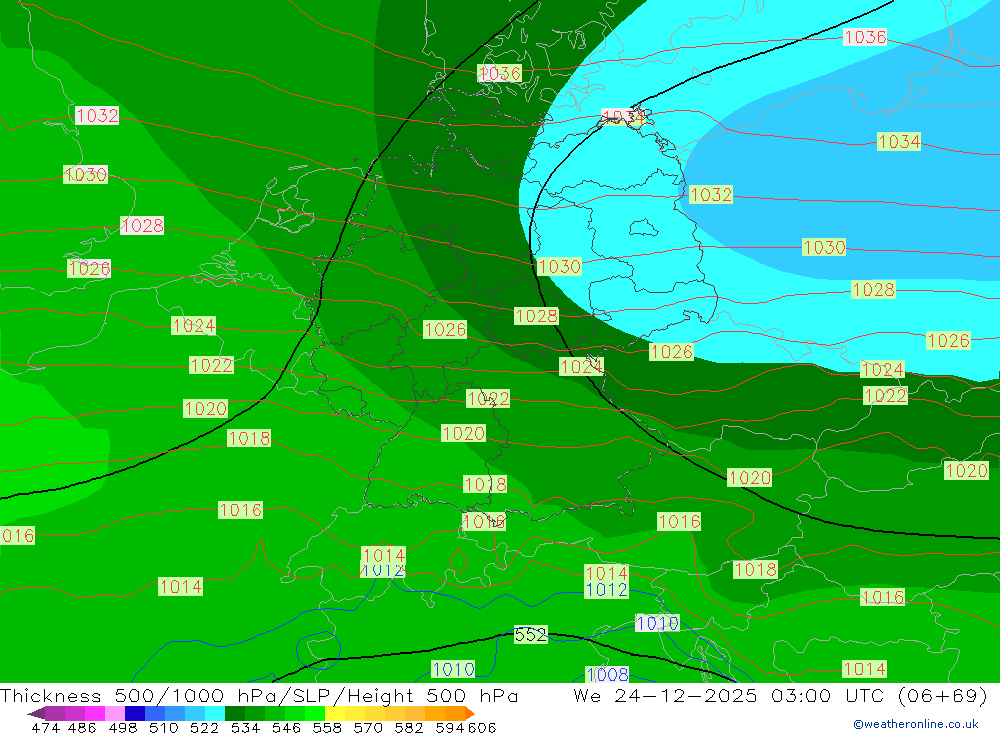
Task: Click the 'We 24-12-2025 03:00 UTC (06+69)' timestamp
Action: pos(780,695)
